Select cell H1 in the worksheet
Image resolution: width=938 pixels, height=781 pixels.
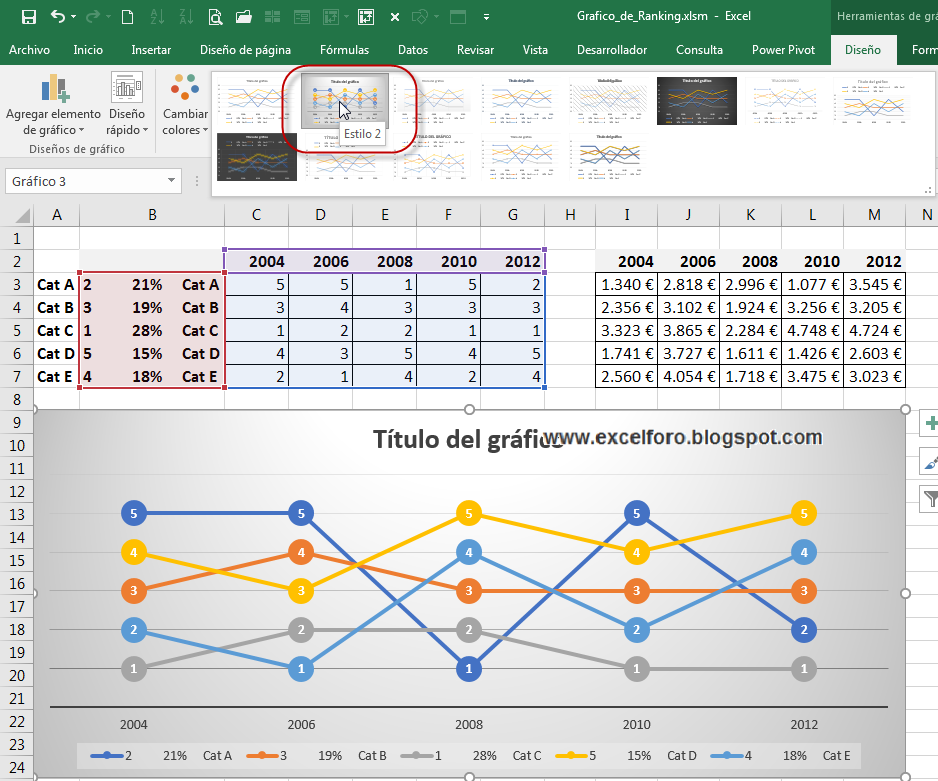tap(570, 239)
